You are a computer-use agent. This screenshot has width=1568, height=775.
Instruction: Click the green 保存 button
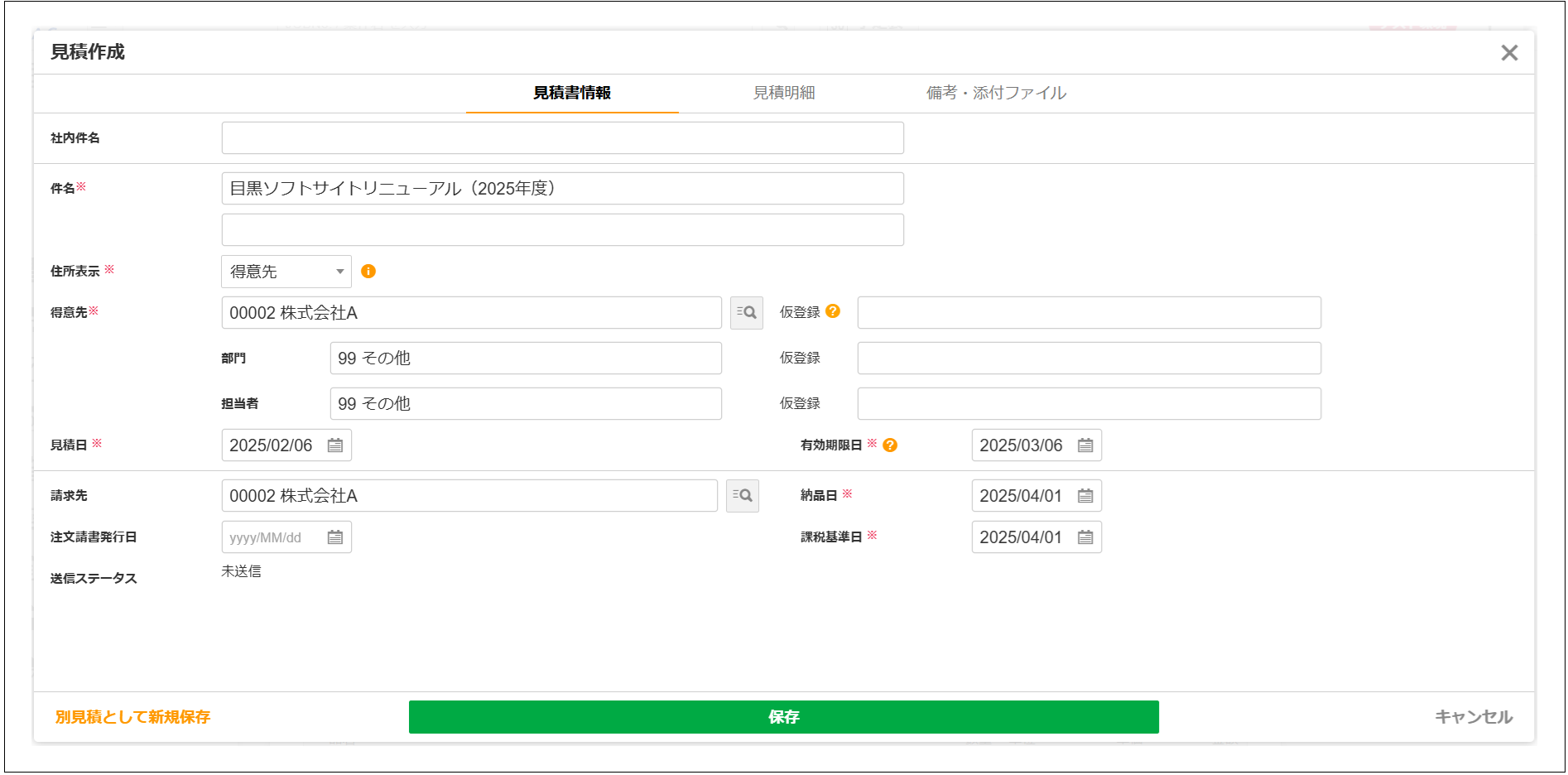tap(783, 717)
